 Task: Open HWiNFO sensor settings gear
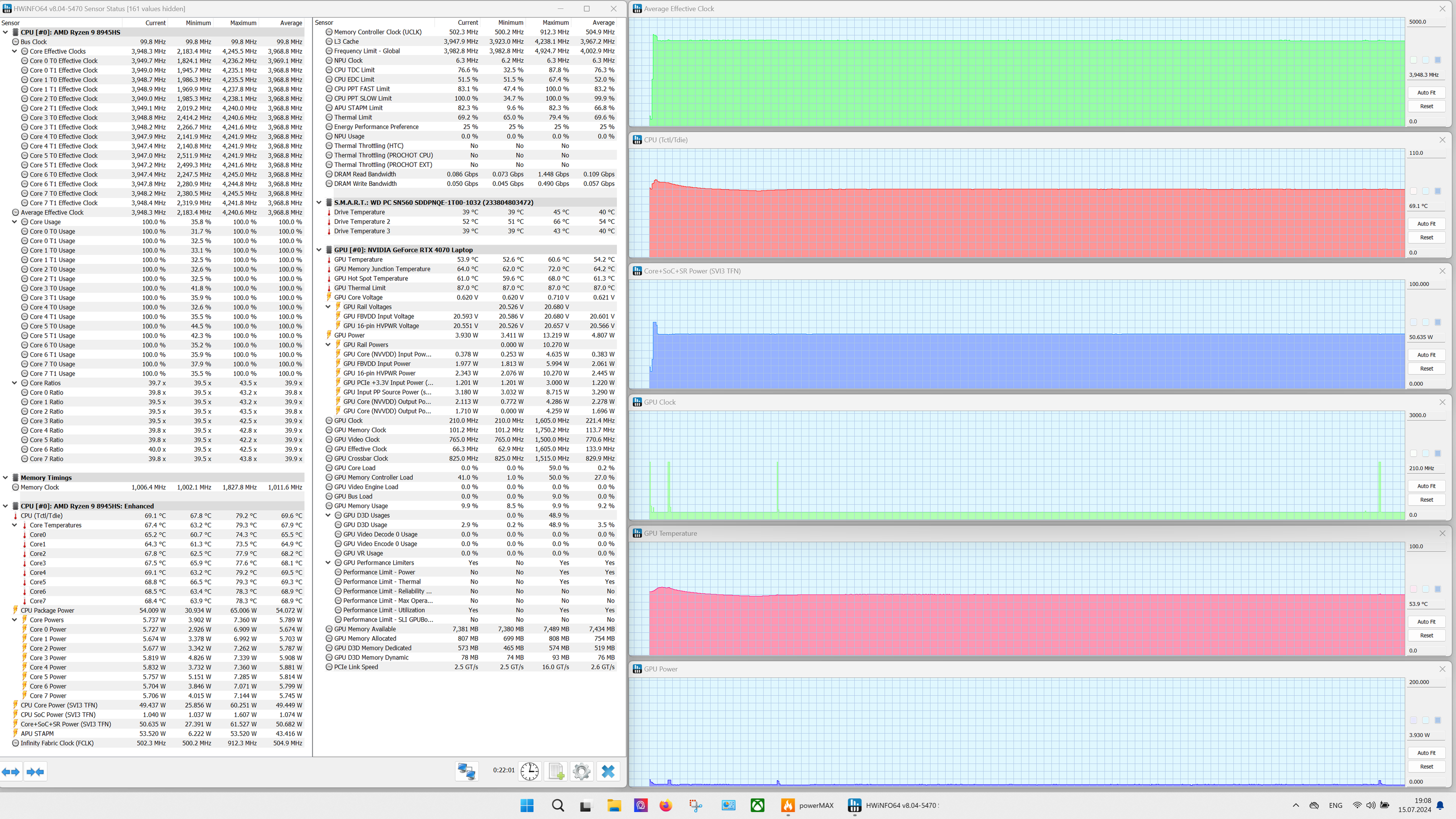581,771
